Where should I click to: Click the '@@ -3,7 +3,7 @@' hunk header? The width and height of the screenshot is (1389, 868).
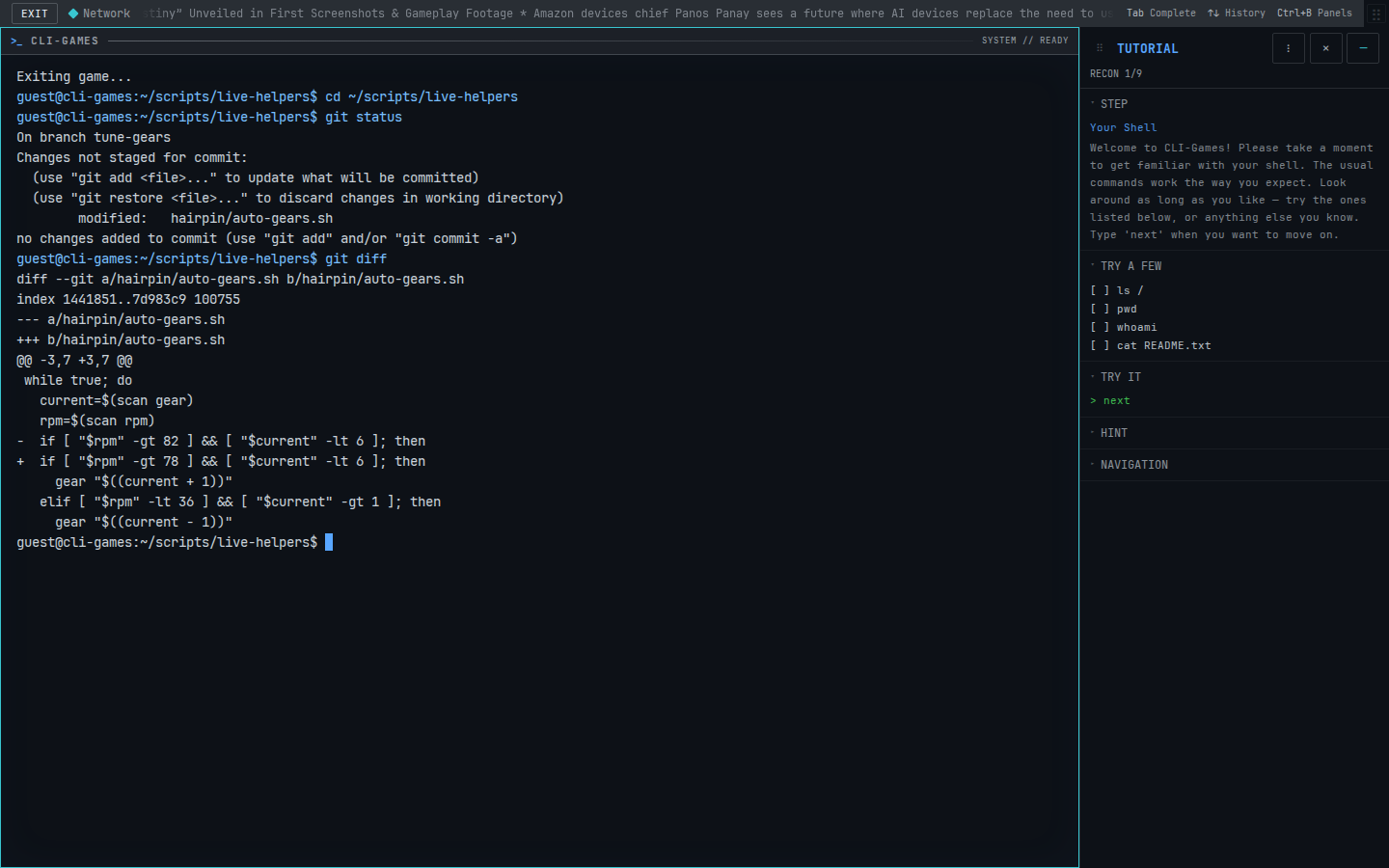tap(74, 361)
